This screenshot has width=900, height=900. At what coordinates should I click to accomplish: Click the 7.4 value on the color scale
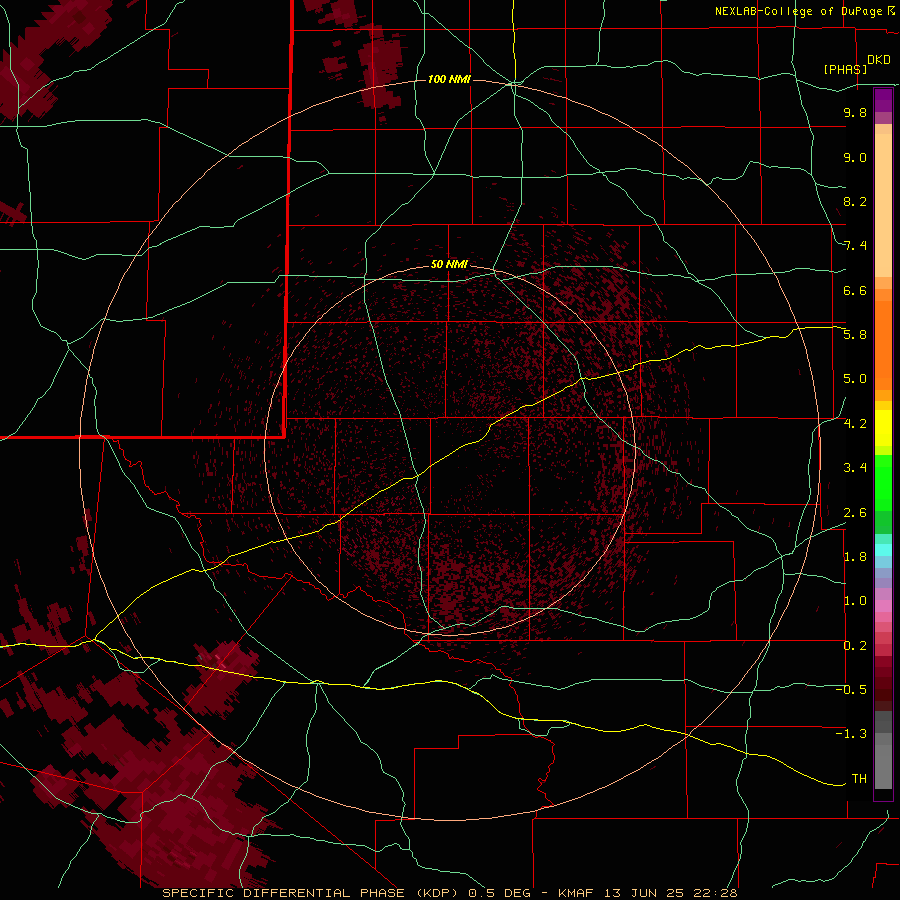(x=855, y=246)
